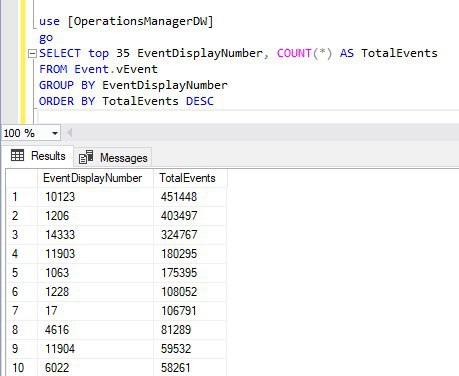Collapse the SELECT statement outline toggle
The width and height of the screenshot is (459, 376).
pos(32,54)
